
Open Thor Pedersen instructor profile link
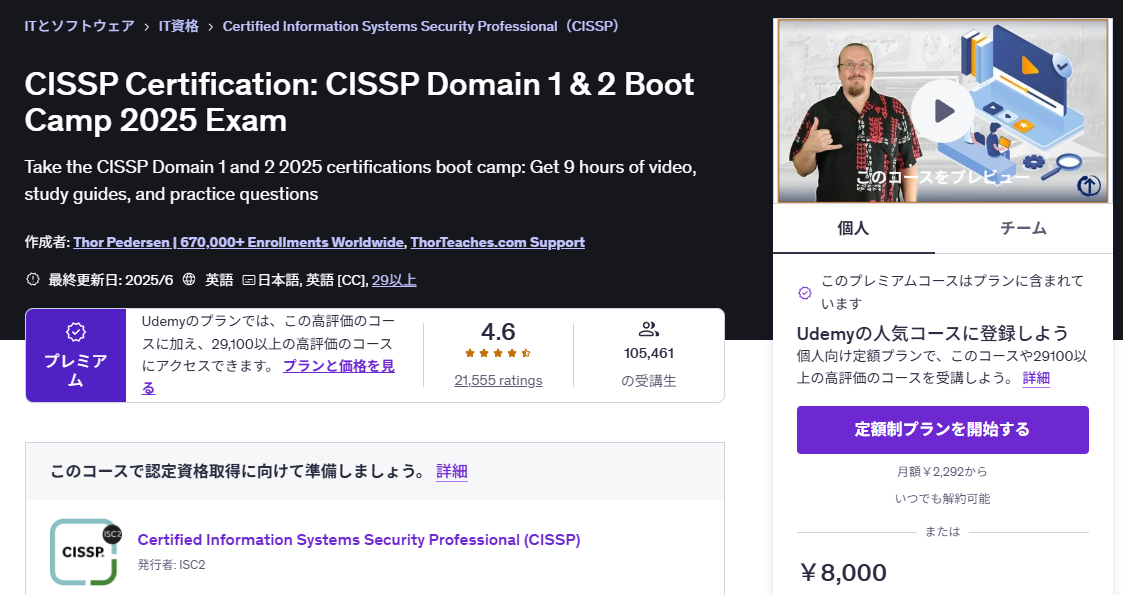pos(238,242)
